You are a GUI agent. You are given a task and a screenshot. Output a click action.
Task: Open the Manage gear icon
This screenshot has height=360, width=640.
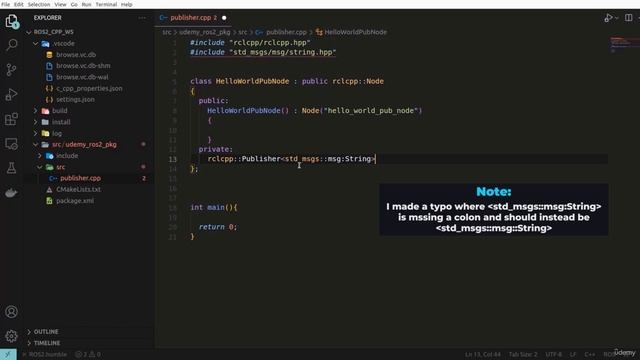11,336
